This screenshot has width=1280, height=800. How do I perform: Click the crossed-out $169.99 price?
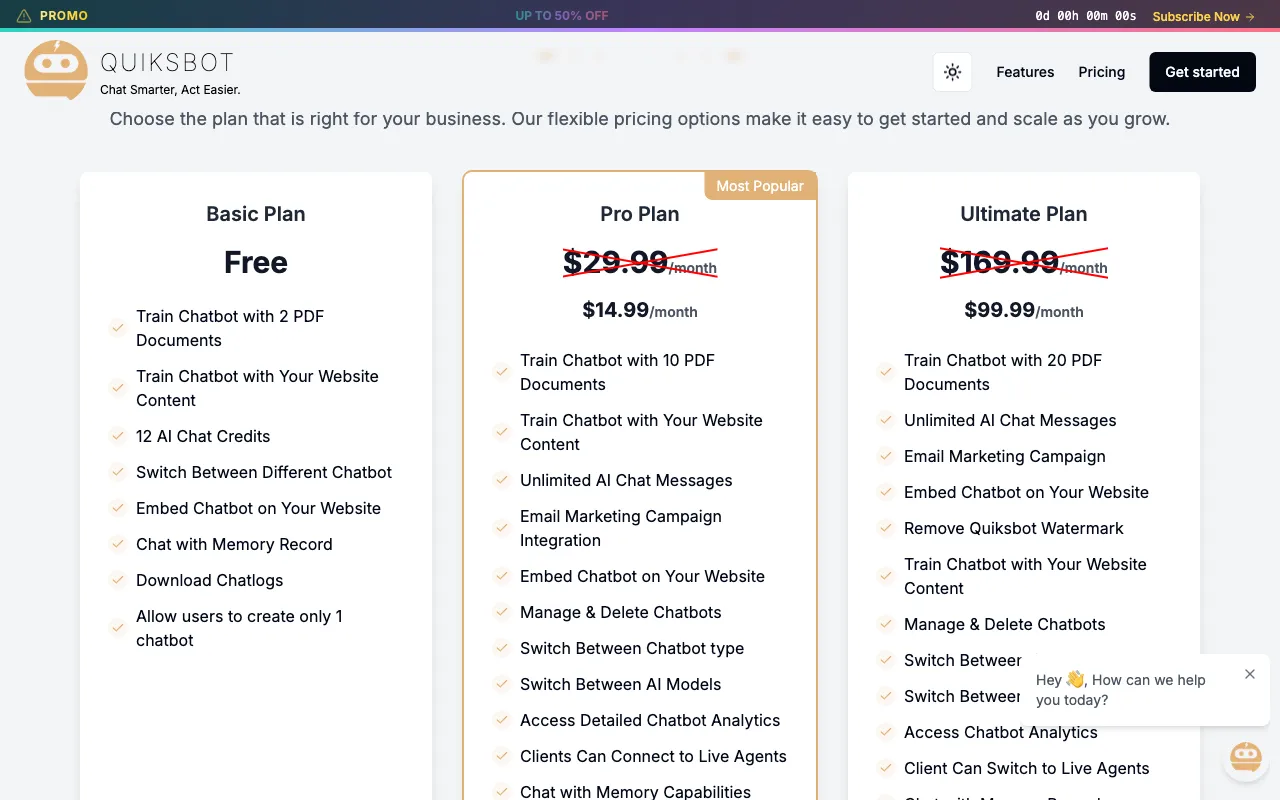[x=1024, y=263]
